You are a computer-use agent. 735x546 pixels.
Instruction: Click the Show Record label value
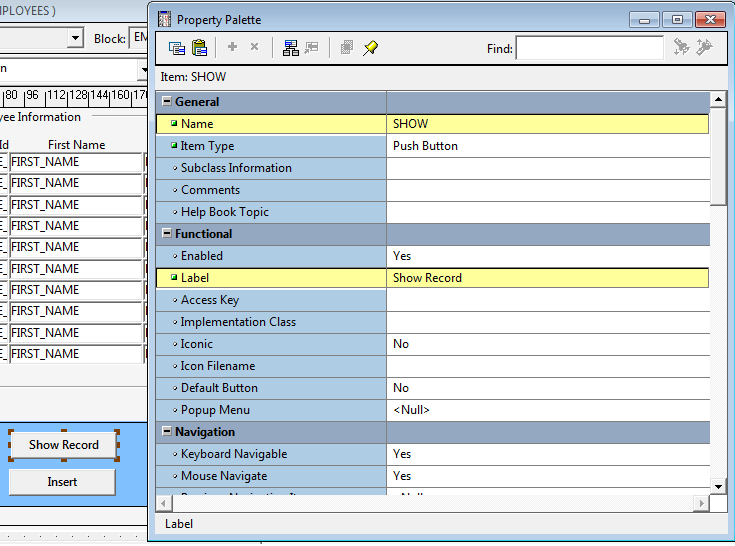click(x=548, y=278)
